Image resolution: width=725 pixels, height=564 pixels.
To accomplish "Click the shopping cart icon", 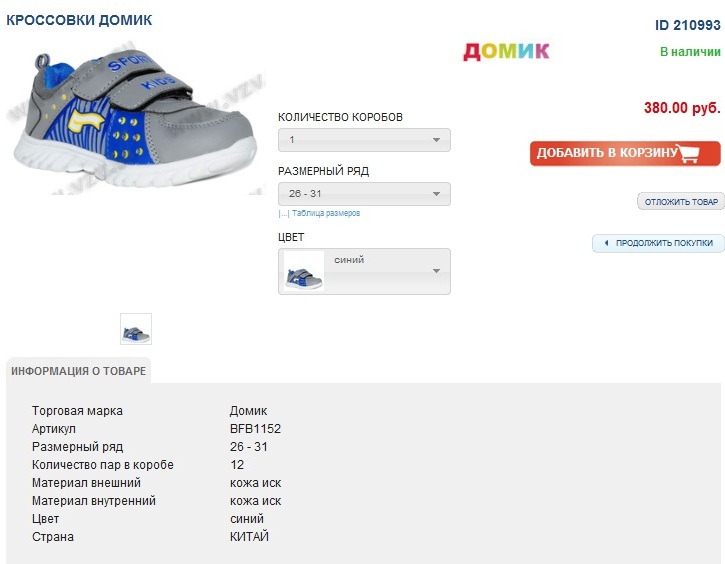I will point(688,153).
